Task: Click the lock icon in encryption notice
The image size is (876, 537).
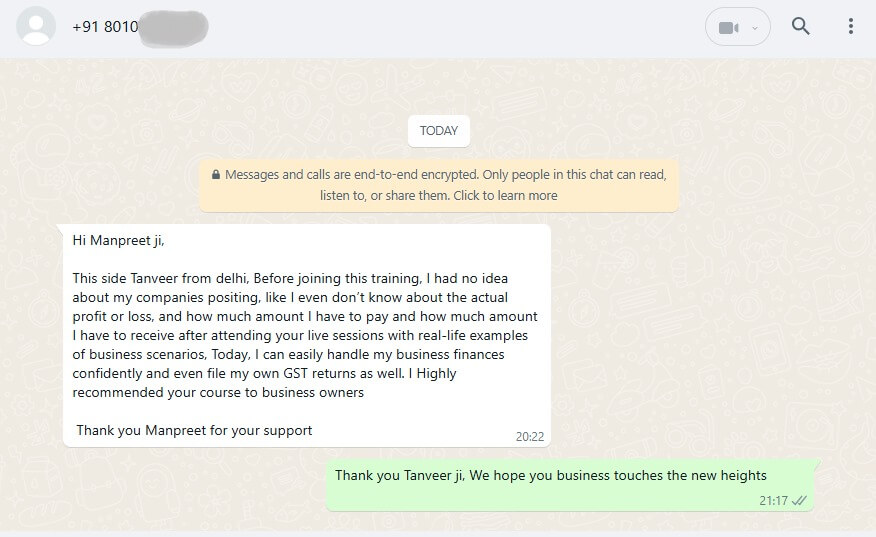Action: coord(216,175)
